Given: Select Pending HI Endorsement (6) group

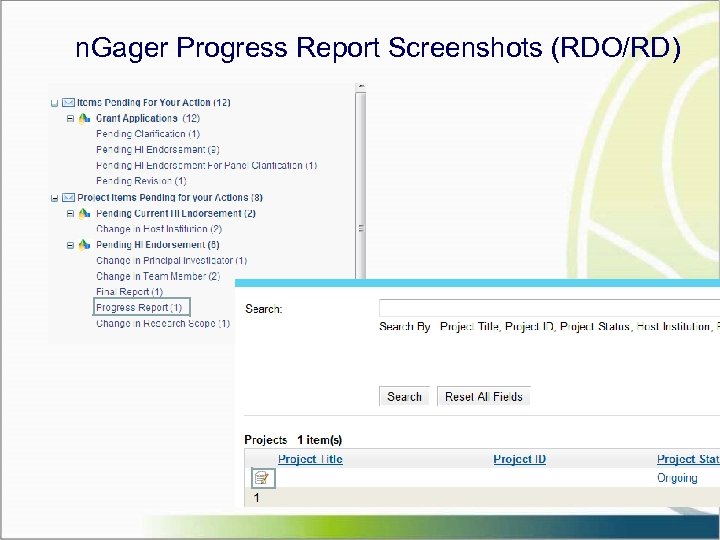Looking at the screenshot, I should [158, 245].
